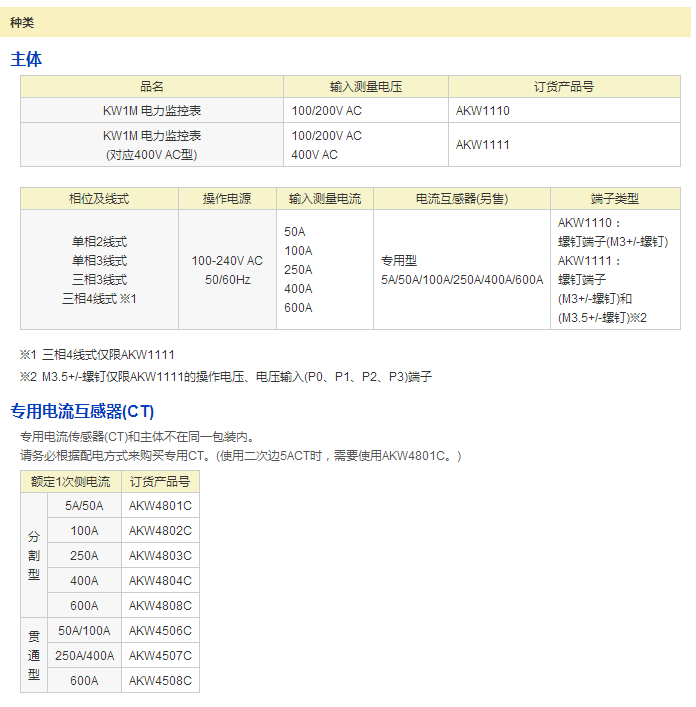This screenshot has width=696, height=707.
Task: Click the 400V AC voltage entry
Action: click(x=314, y=155)
